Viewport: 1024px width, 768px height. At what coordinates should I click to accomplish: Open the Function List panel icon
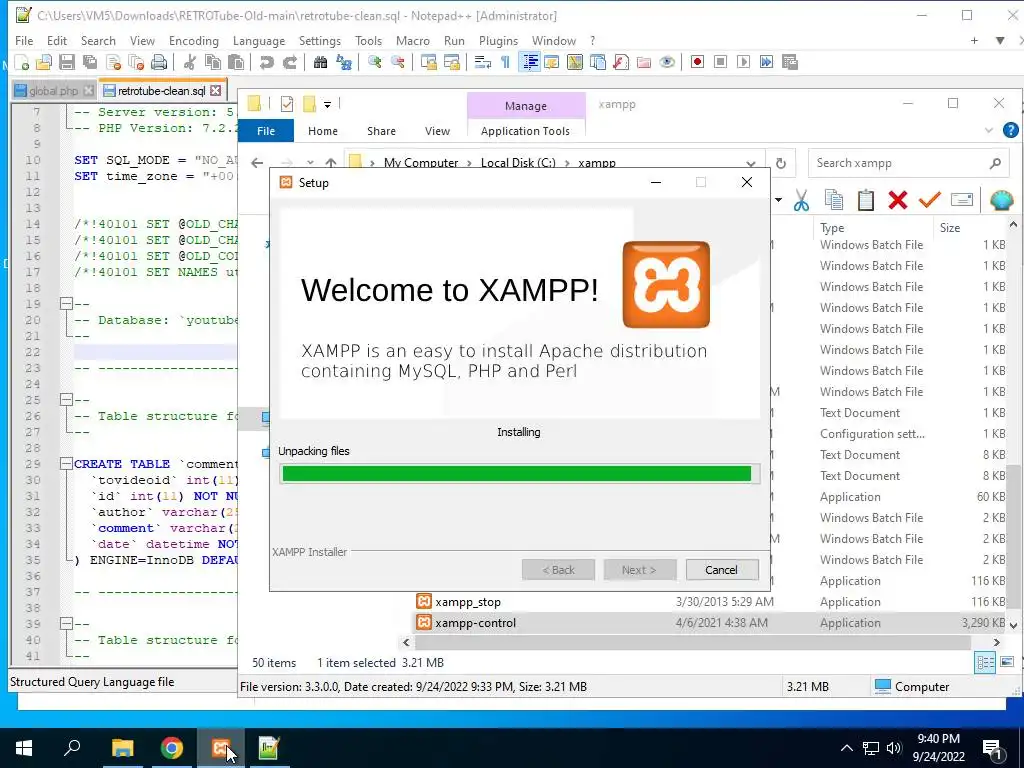click(620, 62)
